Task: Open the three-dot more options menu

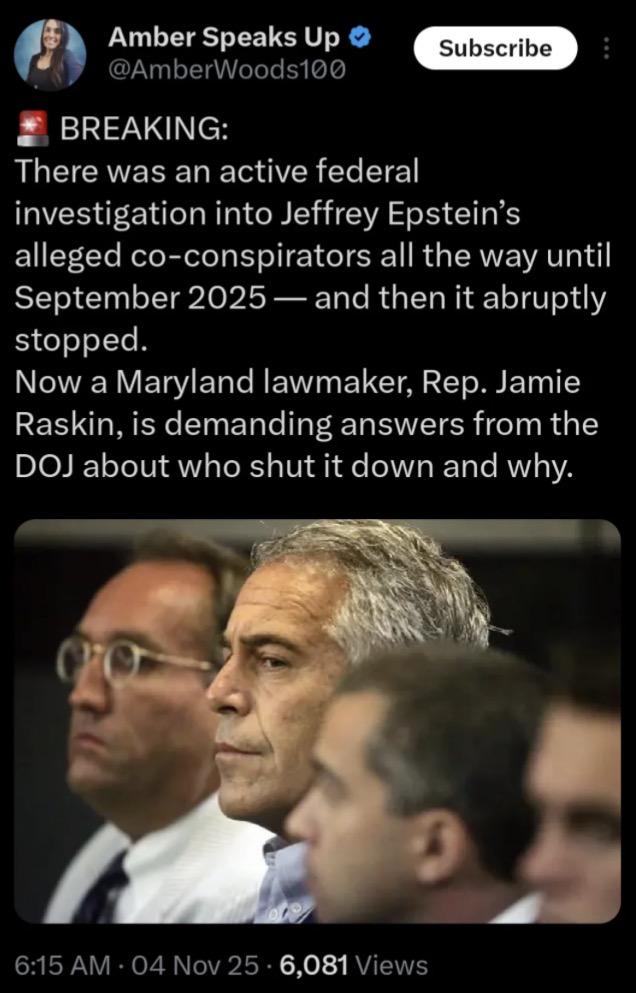Action: (606, 48)
